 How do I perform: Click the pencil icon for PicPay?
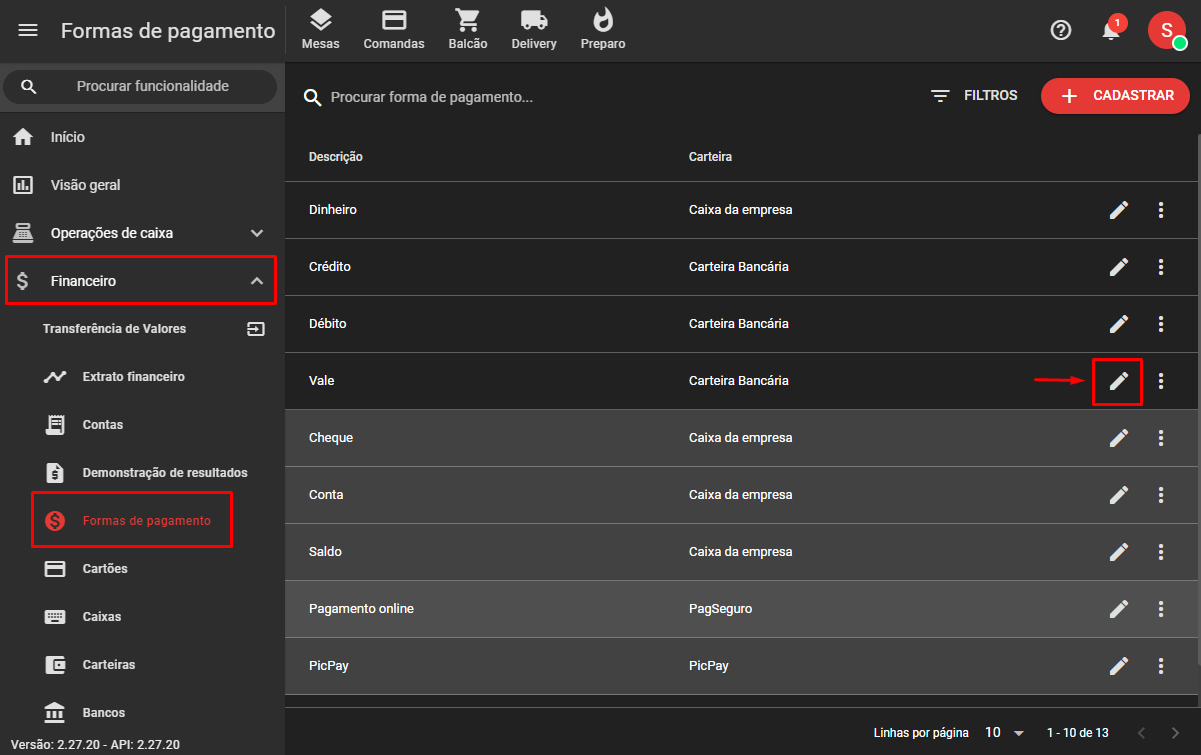point(1118,666)
